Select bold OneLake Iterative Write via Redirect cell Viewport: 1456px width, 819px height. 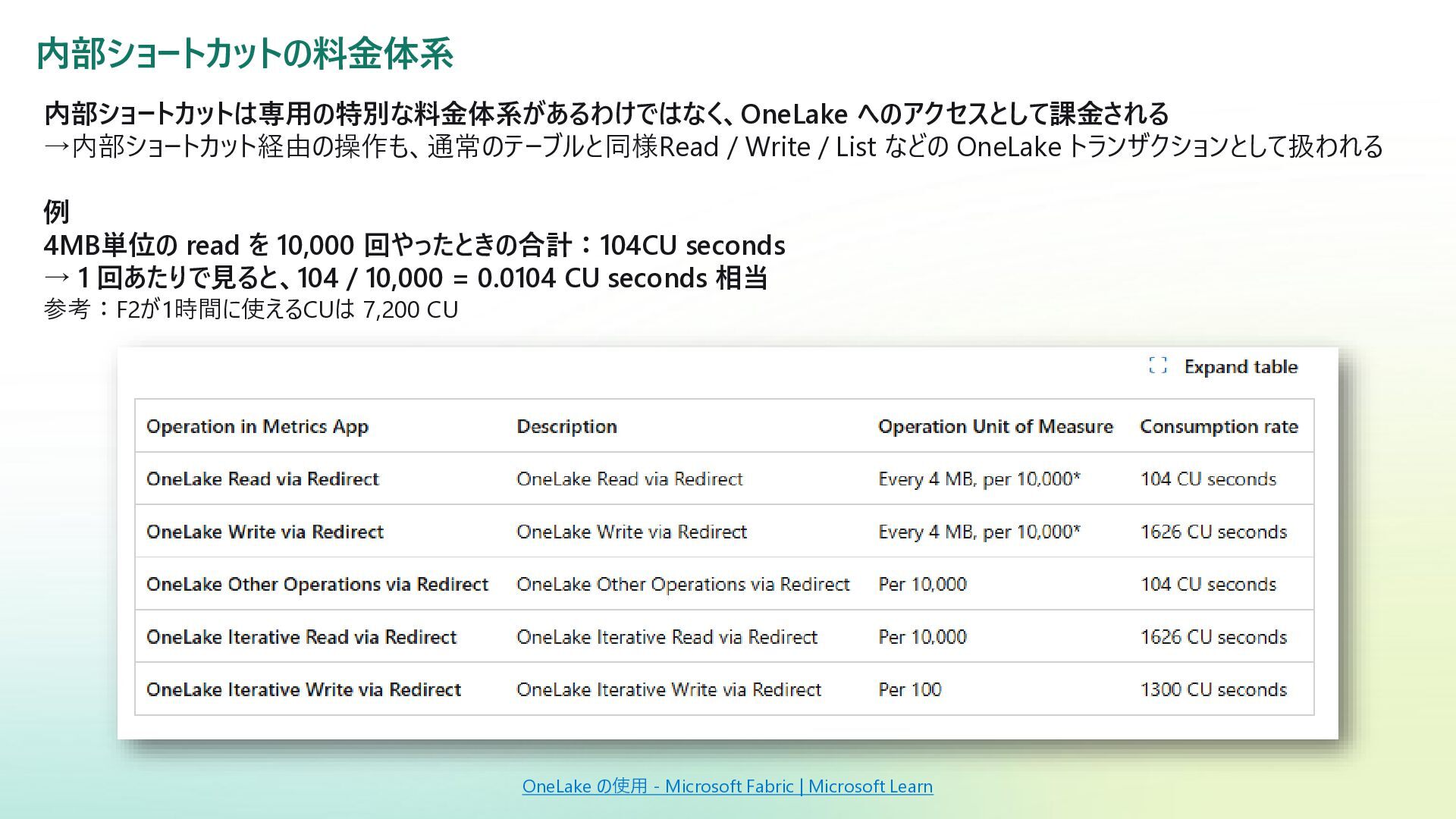point(303,689)
